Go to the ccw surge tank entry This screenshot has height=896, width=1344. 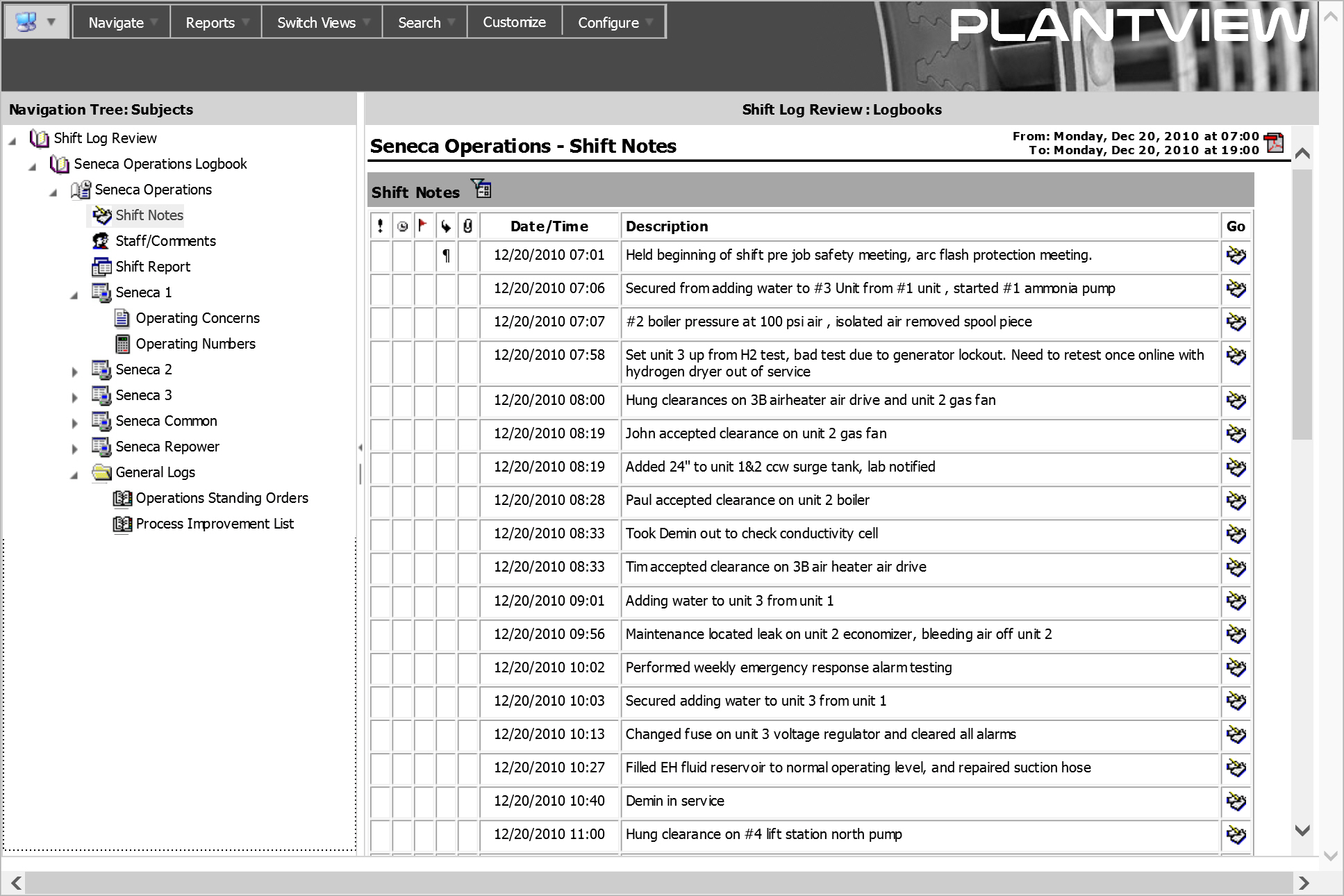[1236, 467]
